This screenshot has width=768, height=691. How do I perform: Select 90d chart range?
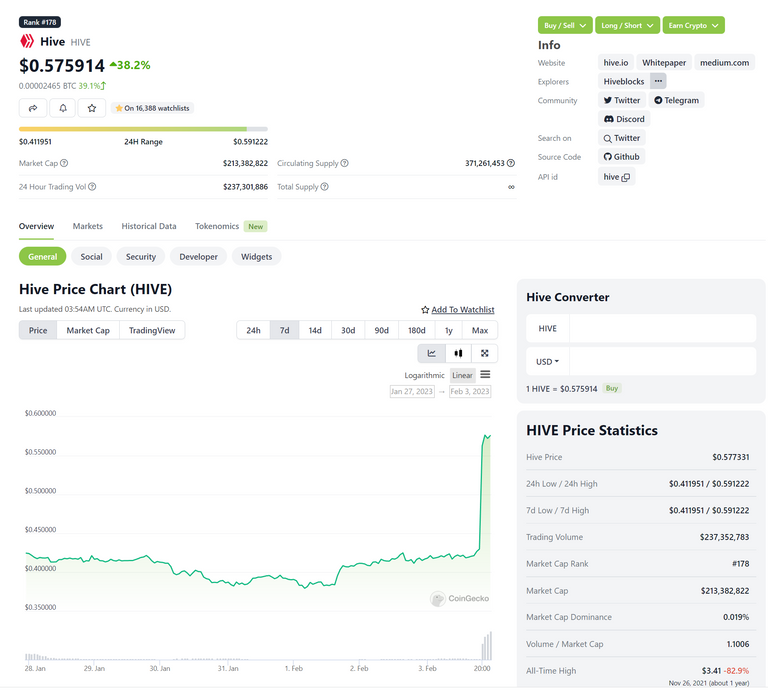pyautogui.click(x=382, y=331)
